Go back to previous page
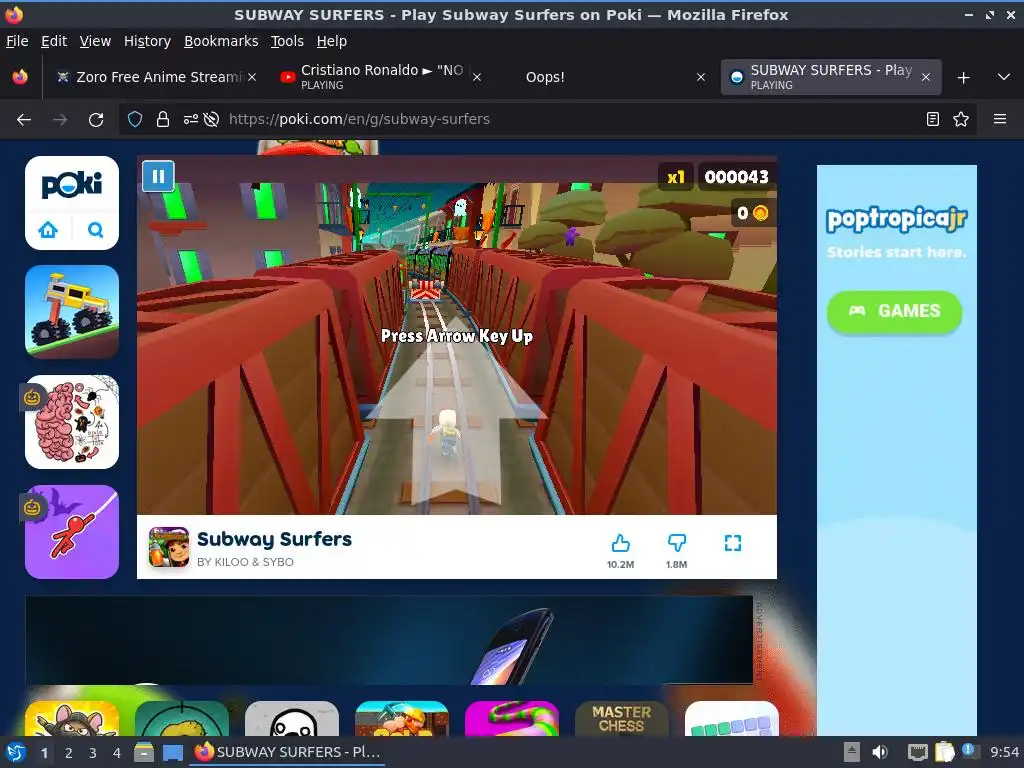 [x=24, y=120]
